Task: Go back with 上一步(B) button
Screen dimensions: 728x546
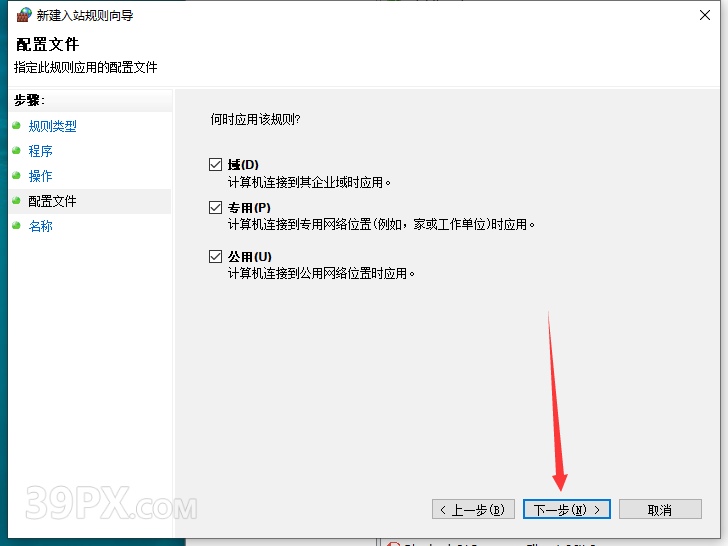Action: [x=474, y=510]
